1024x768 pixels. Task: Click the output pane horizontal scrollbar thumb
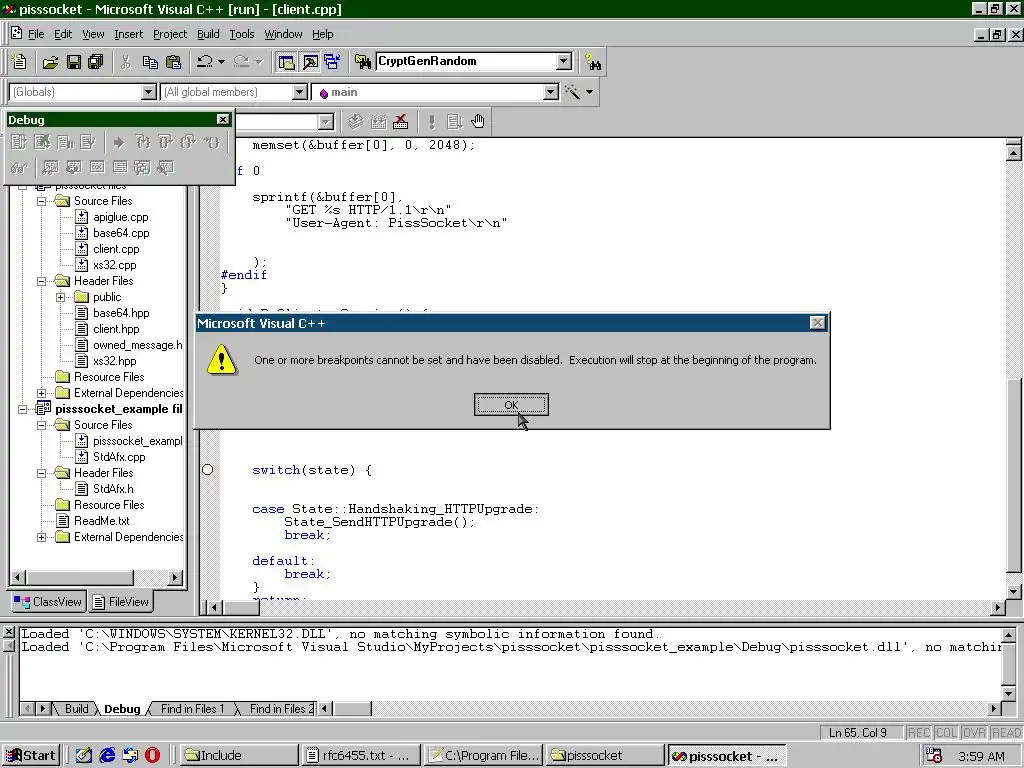(352, 709)
